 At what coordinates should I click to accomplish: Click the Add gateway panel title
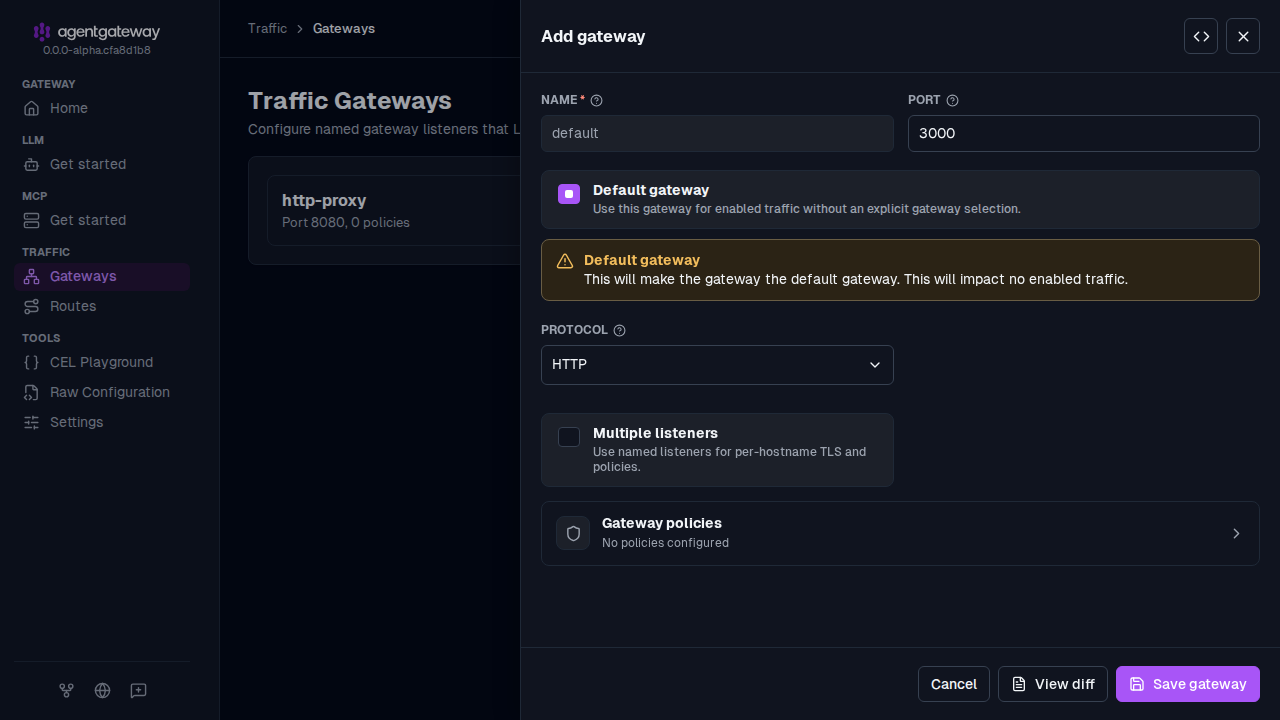[593, 36]
